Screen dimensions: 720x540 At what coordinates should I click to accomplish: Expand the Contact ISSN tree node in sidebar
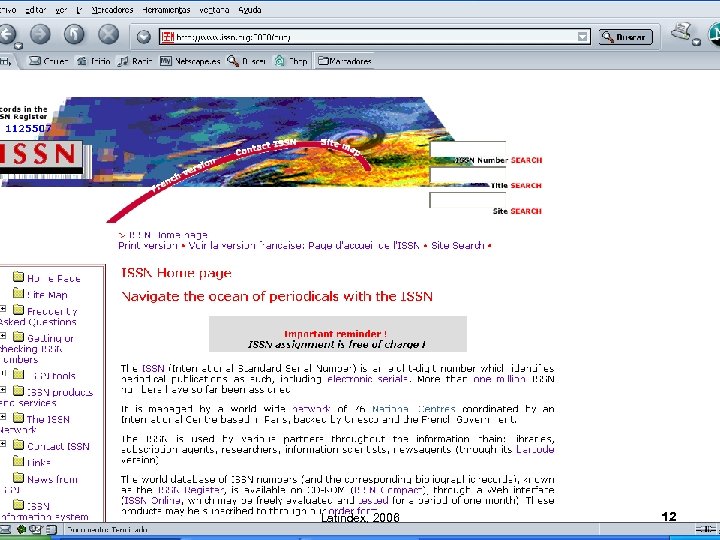(x=3, y=444)
